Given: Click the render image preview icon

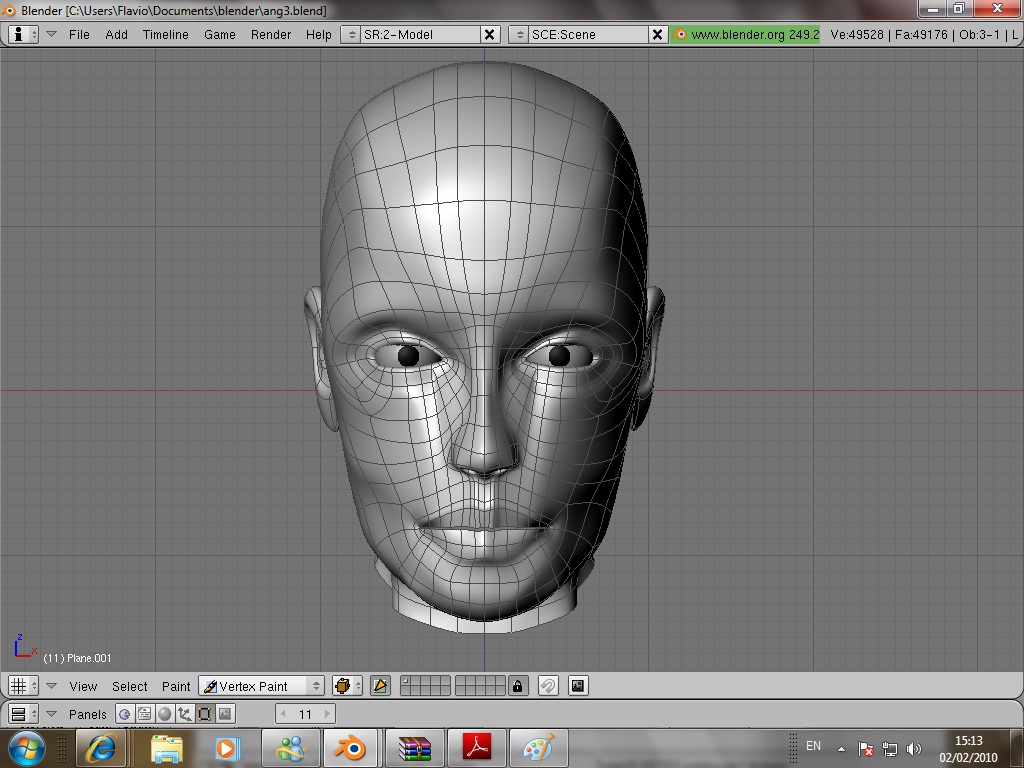Looking at the screenshot, I should click(578, 686).
